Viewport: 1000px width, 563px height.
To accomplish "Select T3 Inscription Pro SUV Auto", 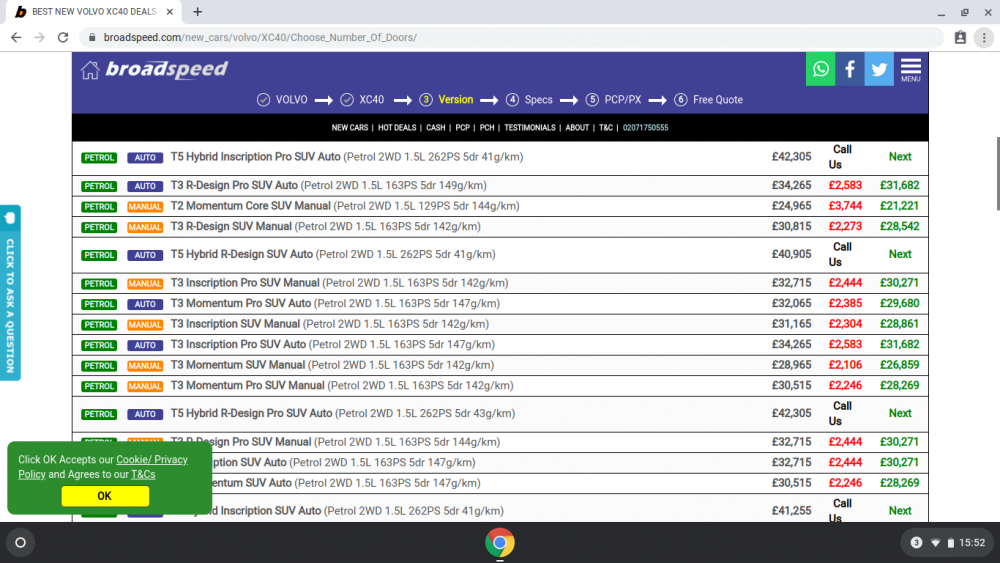I will 332,344.
